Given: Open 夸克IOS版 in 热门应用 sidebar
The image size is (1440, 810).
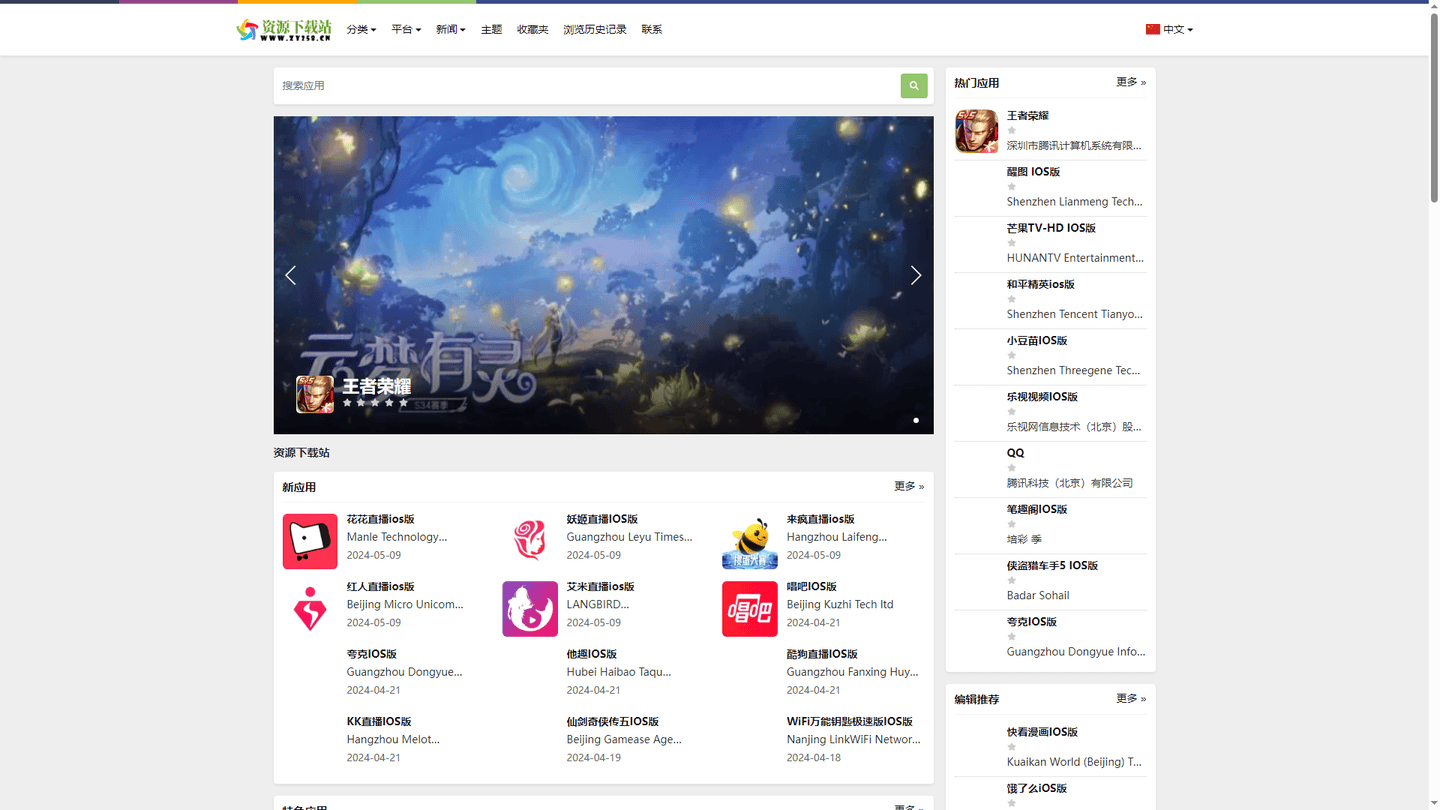Looking at the screenshot, I should [1032, 622].
